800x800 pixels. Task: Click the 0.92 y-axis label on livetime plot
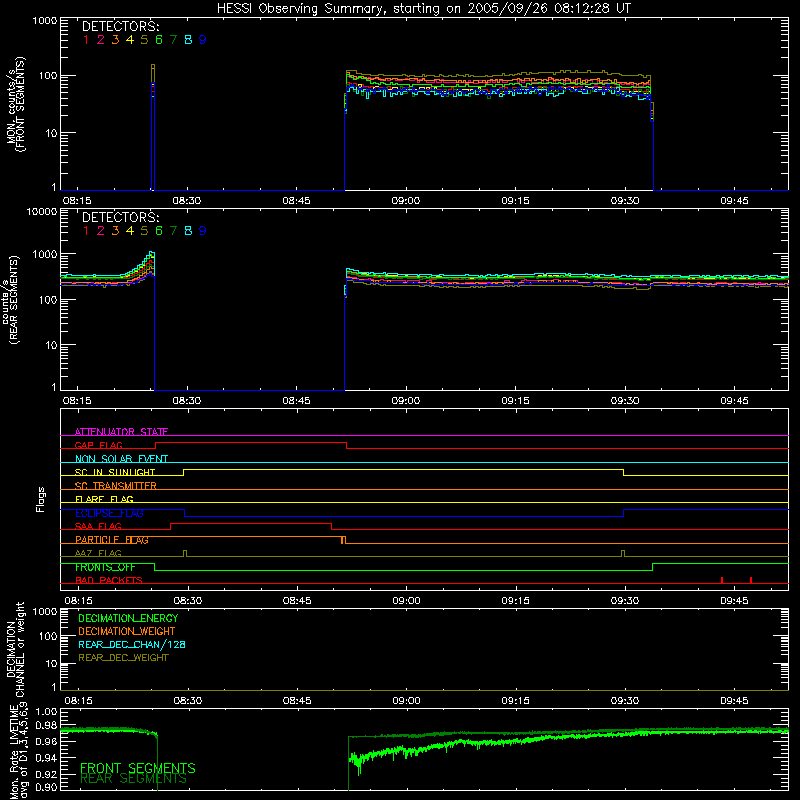pos(46,774)
